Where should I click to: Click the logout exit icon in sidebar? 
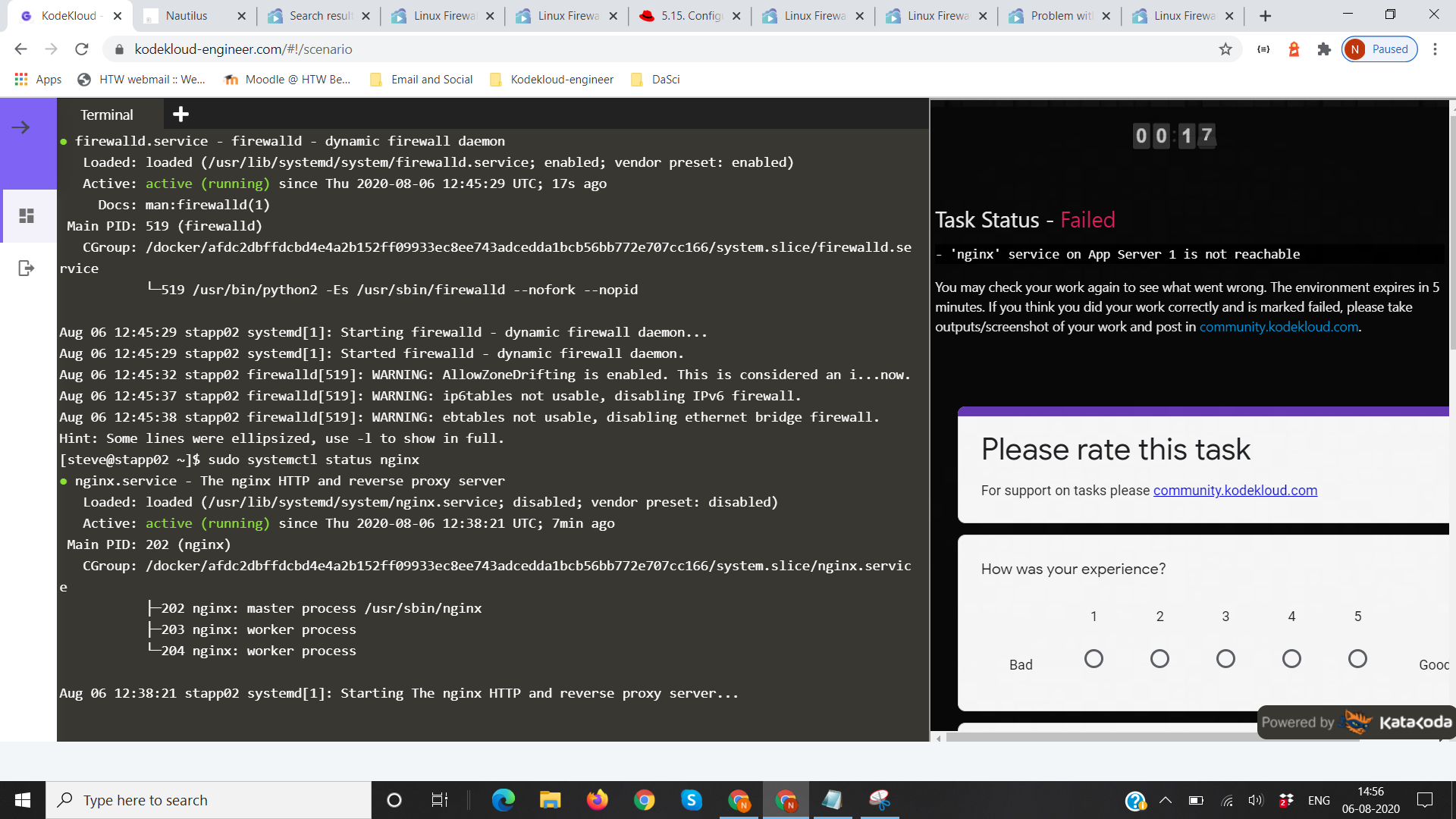pos(27,268)
